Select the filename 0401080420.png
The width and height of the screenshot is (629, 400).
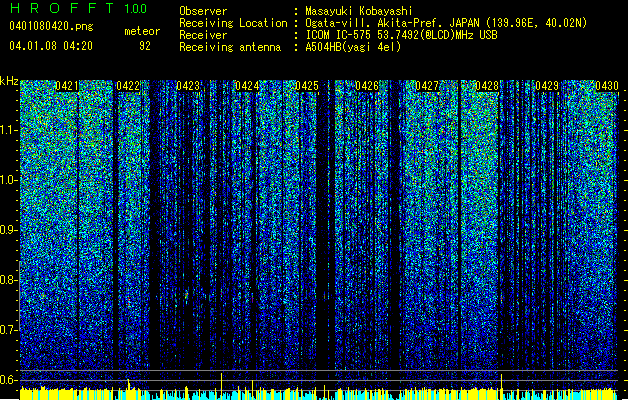(x=51, y=26)
